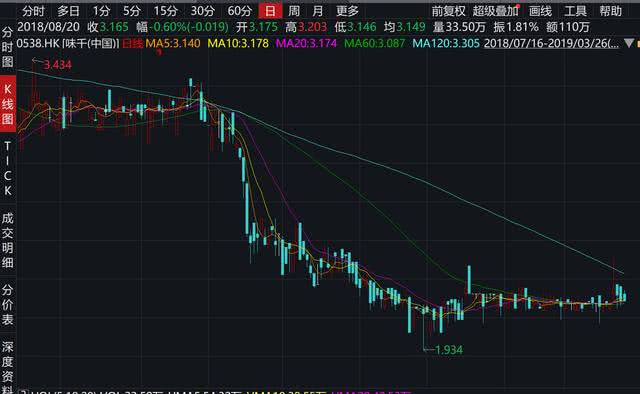Click the closing price 3.165 value
Viewport: 640px width, 394px height.
[x=114, y=27]
